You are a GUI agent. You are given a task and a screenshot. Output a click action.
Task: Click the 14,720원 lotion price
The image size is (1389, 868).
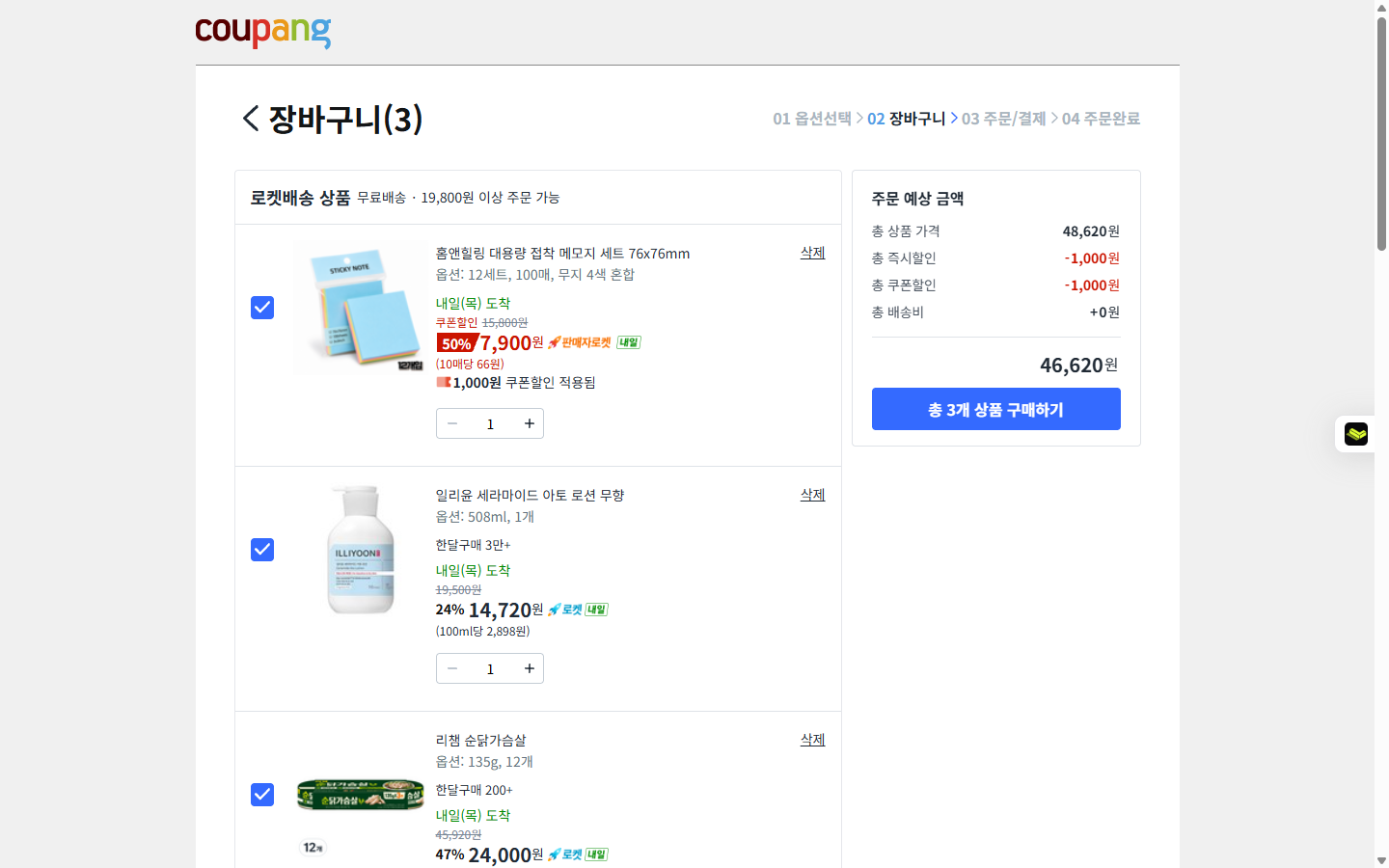point(505,610)
